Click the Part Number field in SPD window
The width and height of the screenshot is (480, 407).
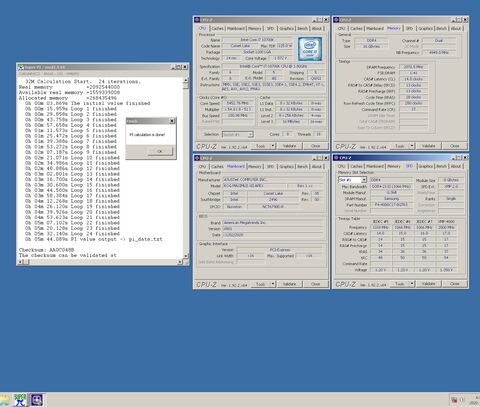click(391, 204)
